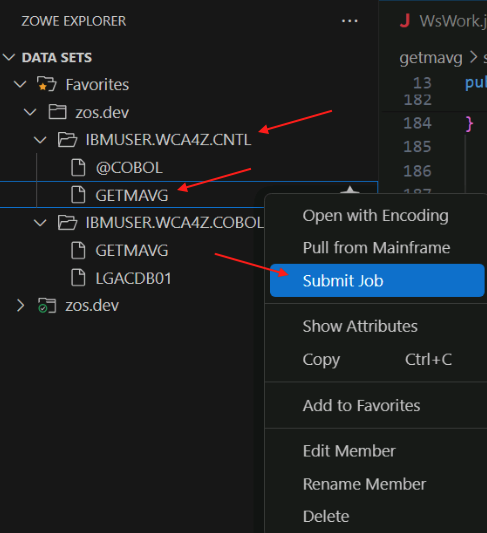Click the IBMUSER.WCA4Z.COBOL open folder icon
This screenshot has width=487, height=533.
tap(67, 223)
